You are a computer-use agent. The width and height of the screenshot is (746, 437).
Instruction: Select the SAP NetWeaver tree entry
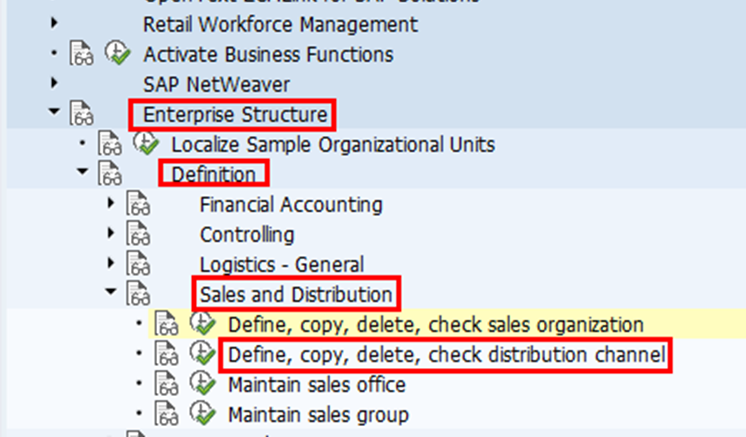tap(216, 85)
